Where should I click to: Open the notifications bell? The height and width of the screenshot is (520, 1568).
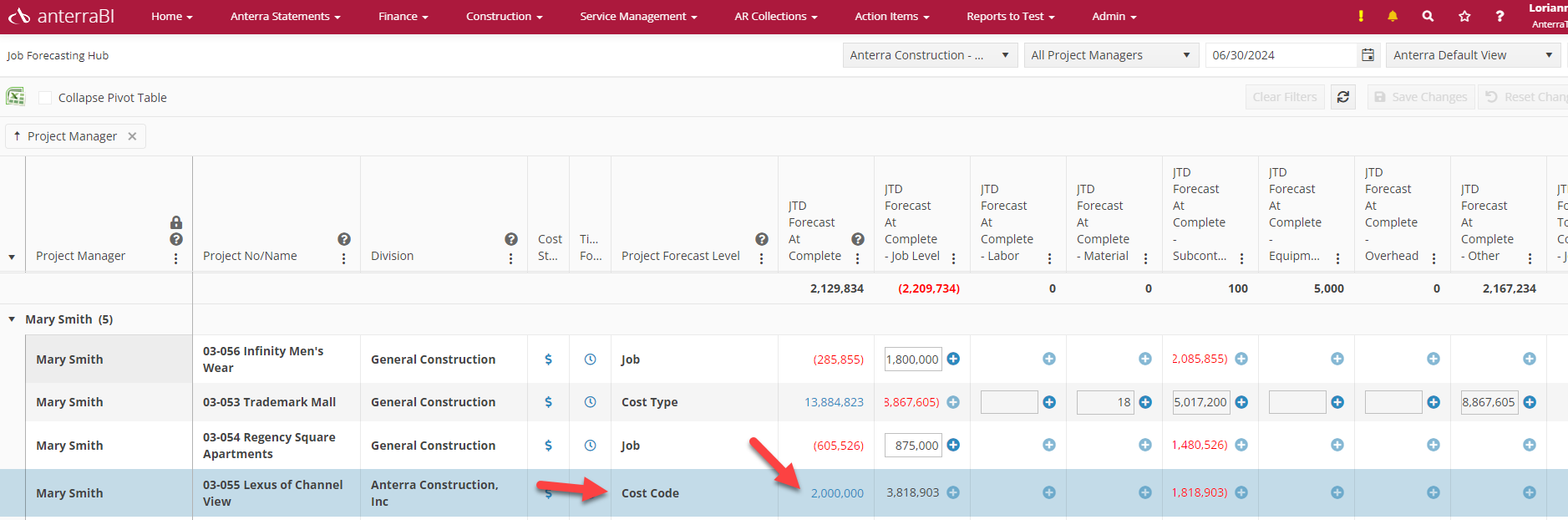pyautogui.click(x=1393, y=16)
